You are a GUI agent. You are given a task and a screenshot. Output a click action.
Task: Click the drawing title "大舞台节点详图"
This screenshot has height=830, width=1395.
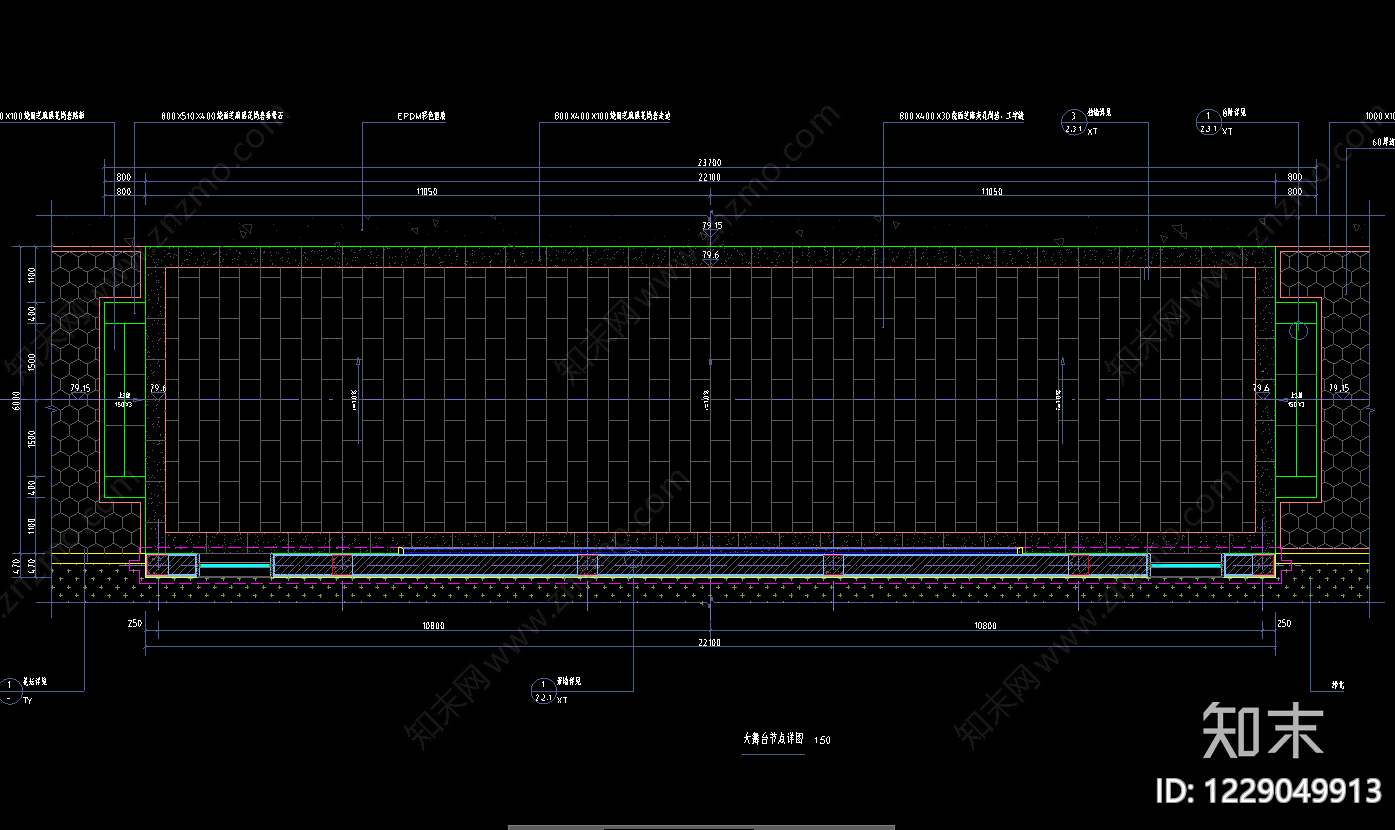[x=773, y=740]
